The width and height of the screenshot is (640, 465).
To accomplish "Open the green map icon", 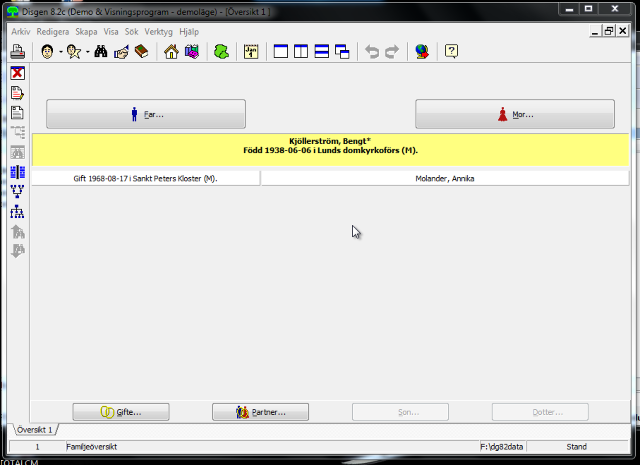I will click(221, 52).
